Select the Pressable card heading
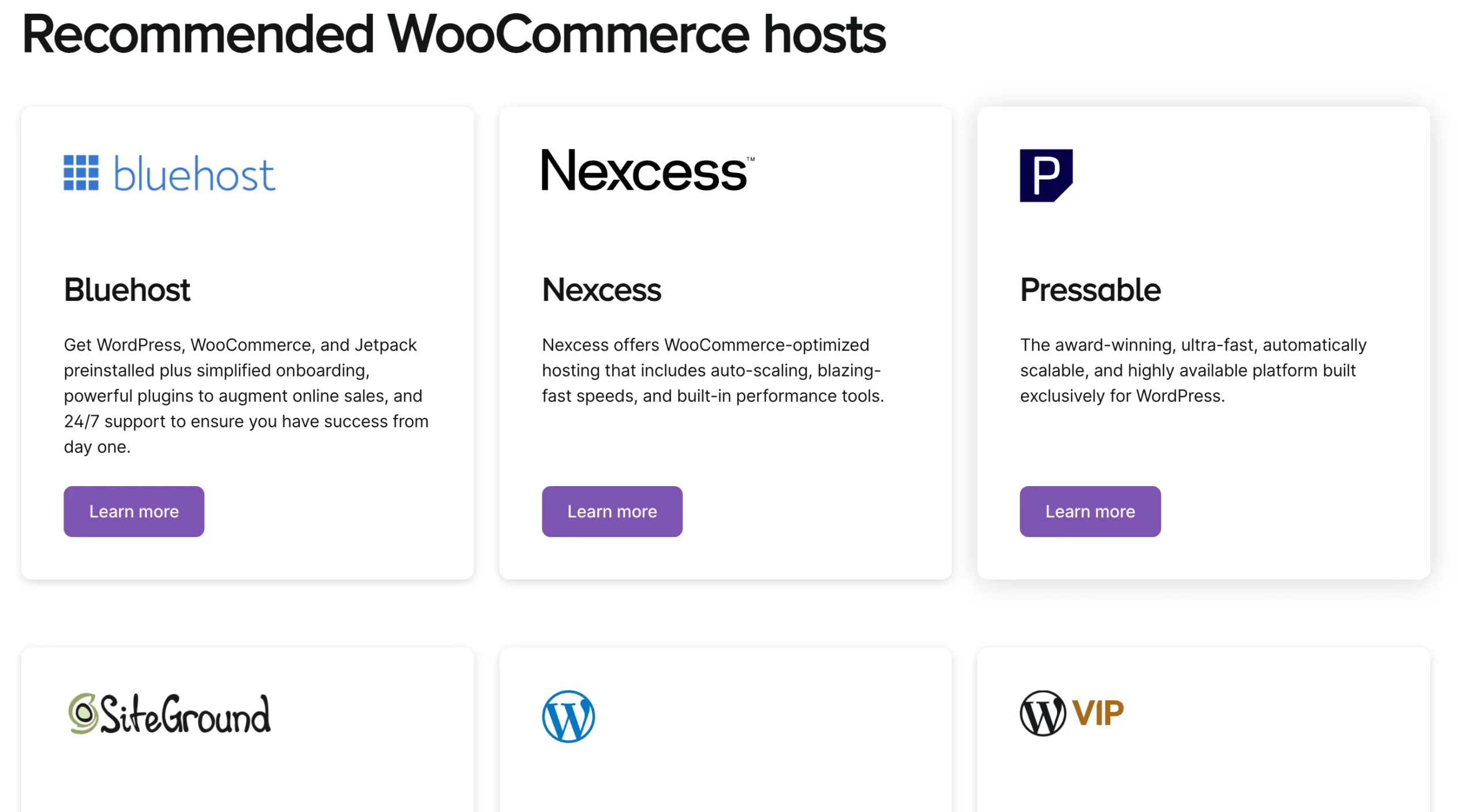This screenshot has width=1477, height=812. click(1090, 290)
